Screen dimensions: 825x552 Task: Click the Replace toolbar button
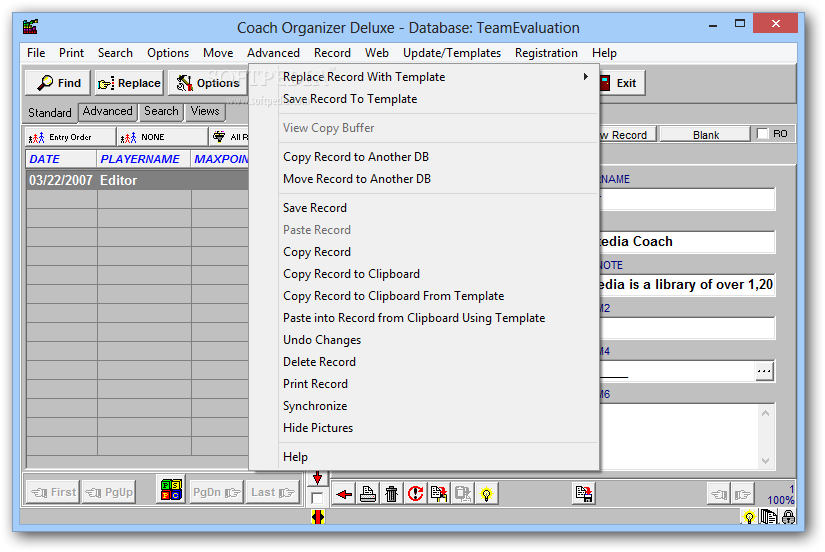(x=129, y=83)
